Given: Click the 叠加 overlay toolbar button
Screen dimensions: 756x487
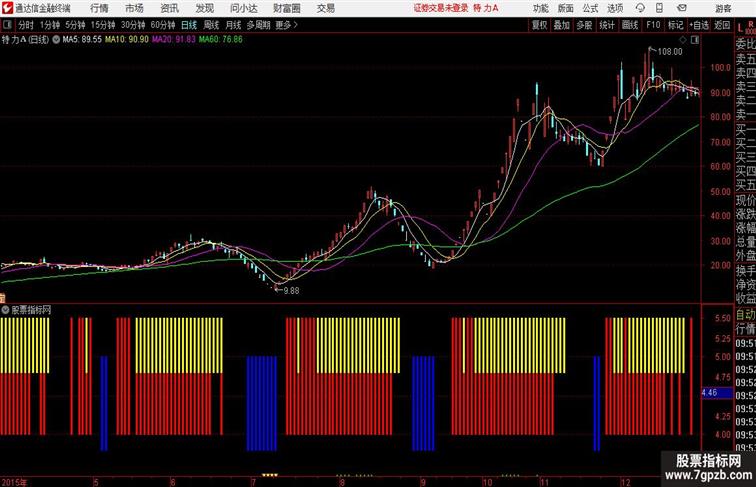Looking at the screenshot, I should point(561,25).
